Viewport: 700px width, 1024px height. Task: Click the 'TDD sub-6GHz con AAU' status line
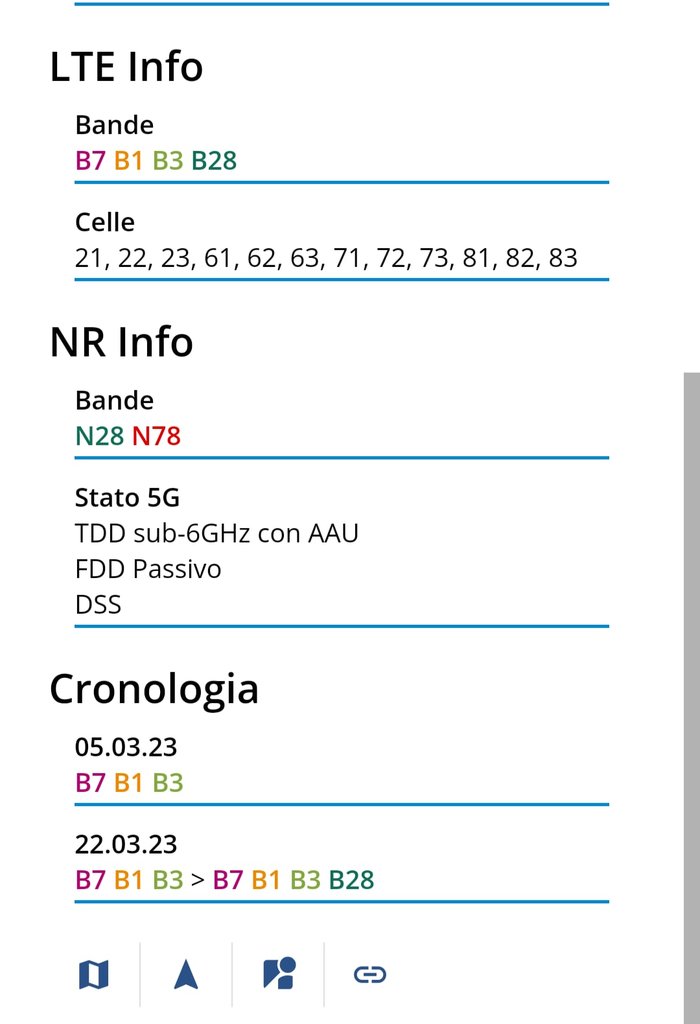pos(216,533)
